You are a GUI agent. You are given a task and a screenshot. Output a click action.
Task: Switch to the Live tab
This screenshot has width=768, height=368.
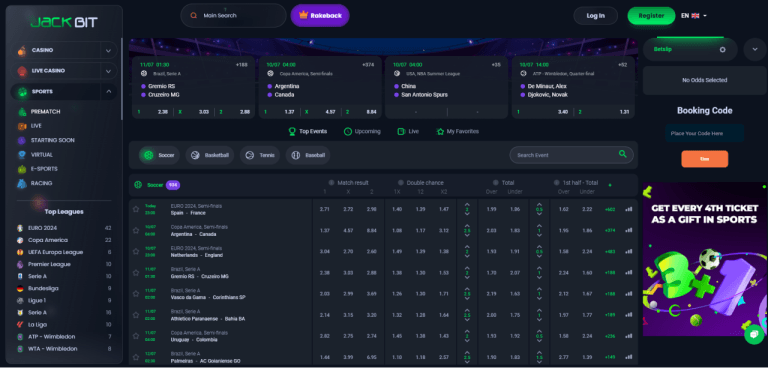click(x=408, y=131)
